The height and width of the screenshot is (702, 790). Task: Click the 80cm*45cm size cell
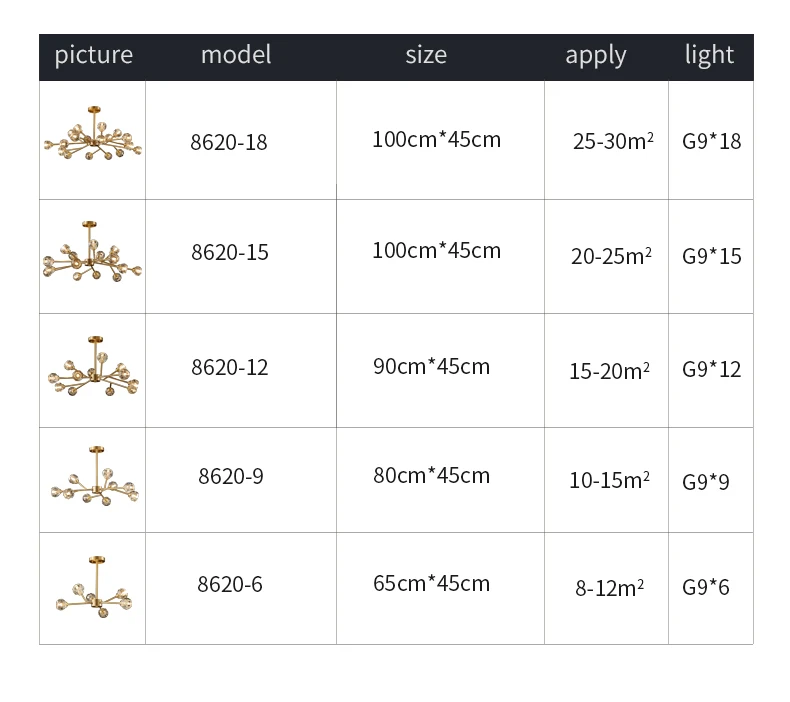tap(431, 475)
